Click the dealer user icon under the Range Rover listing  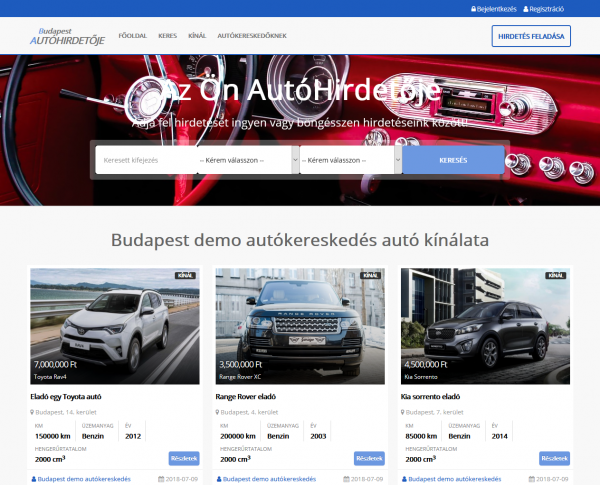pos(219,479)
